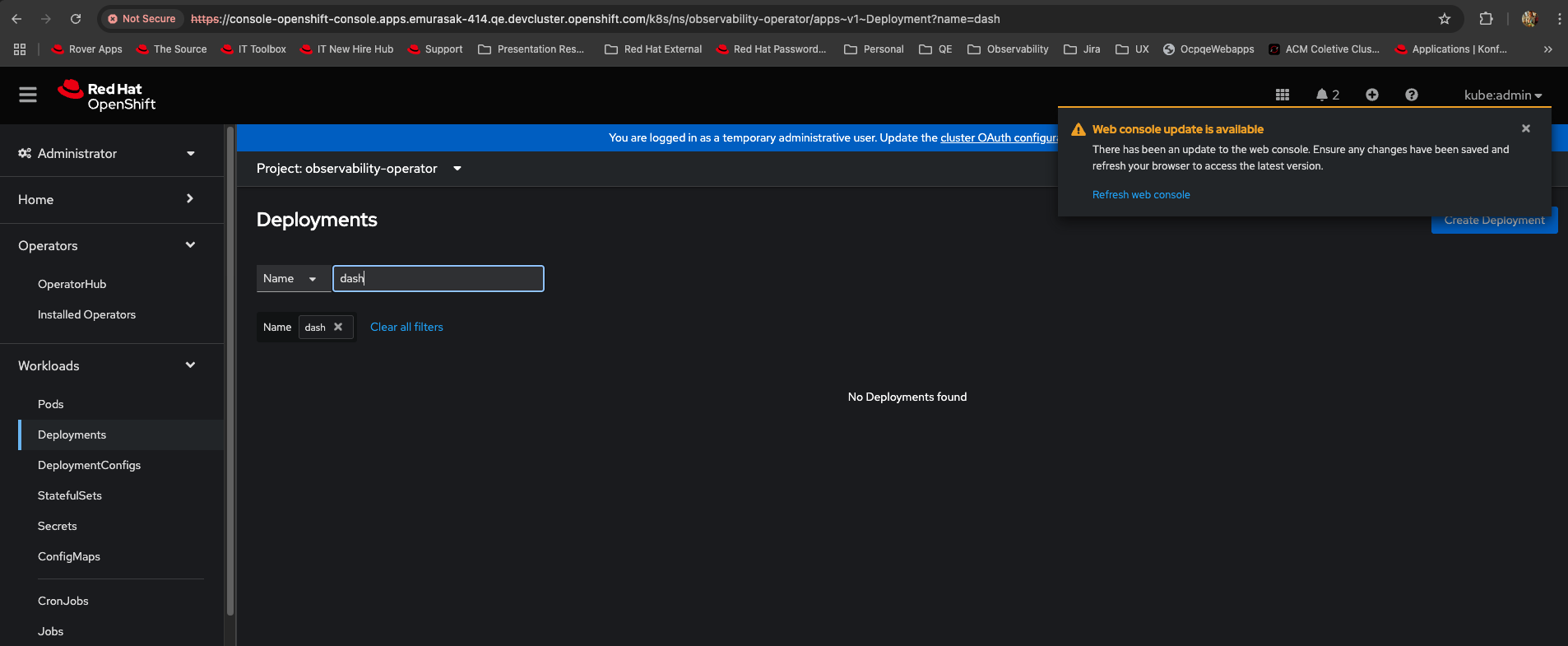Open the ACM Coletive Clus... bookmark

(1324, 49)
